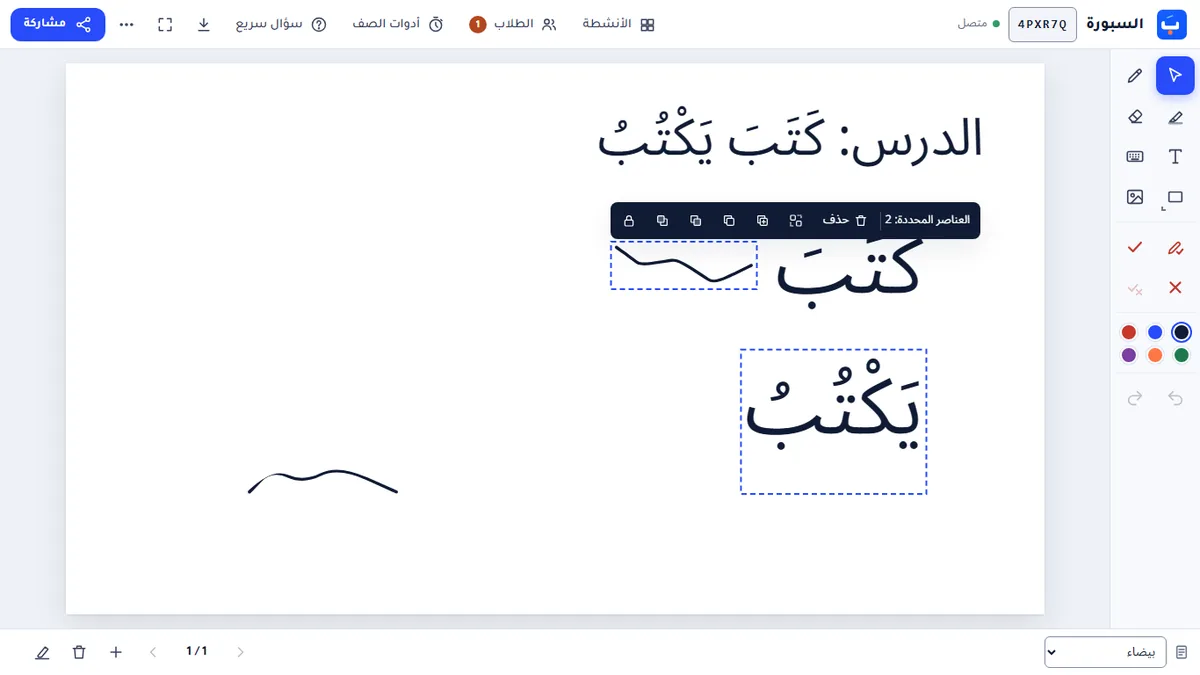Click the العناصر المحددة: 2 label
Screen dimensions: 1200x675
pyautogui.click(x=927, y=220)
